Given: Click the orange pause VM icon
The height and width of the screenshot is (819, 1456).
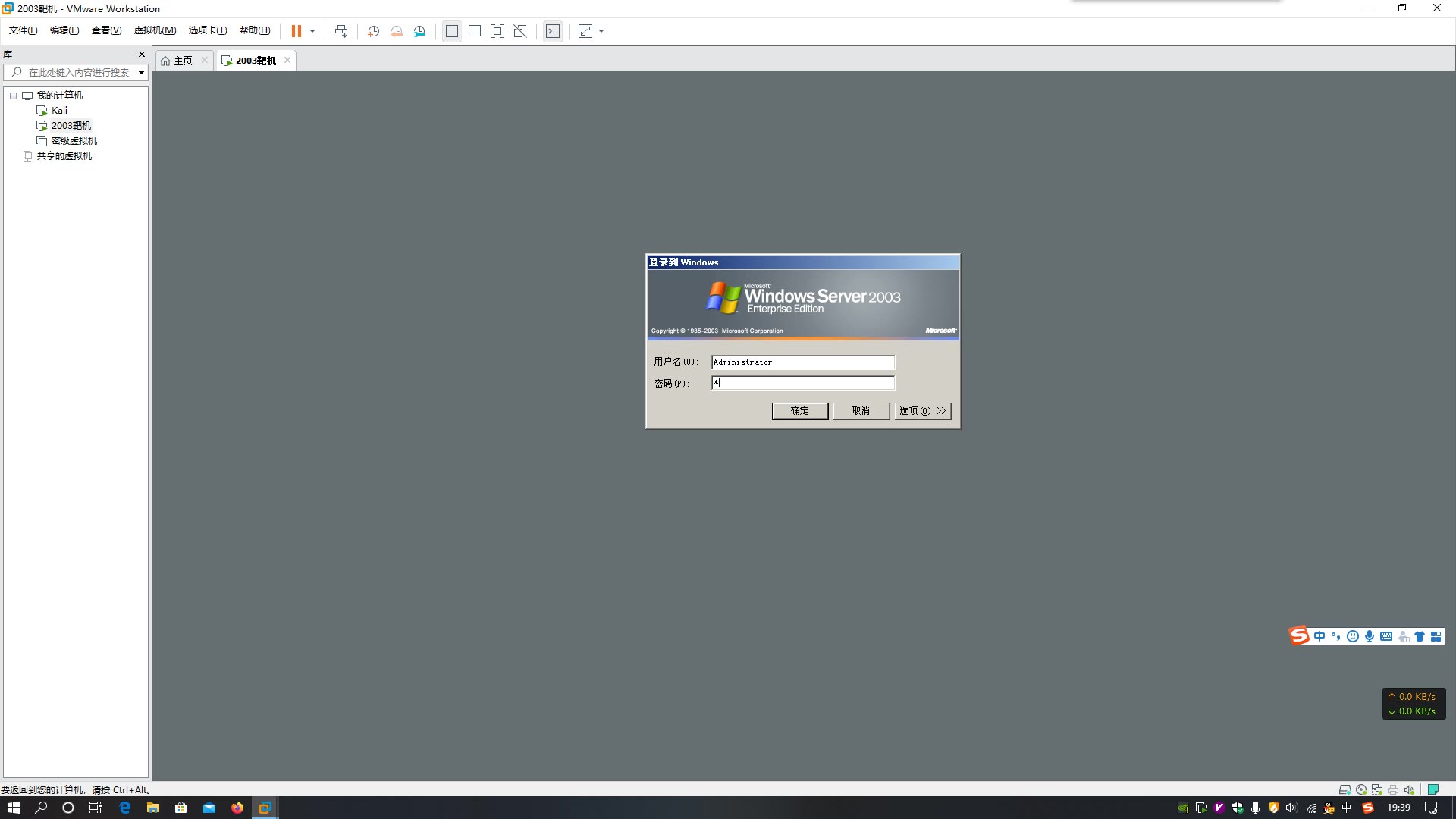Looking at the screenshot, I should click(296, 31).
